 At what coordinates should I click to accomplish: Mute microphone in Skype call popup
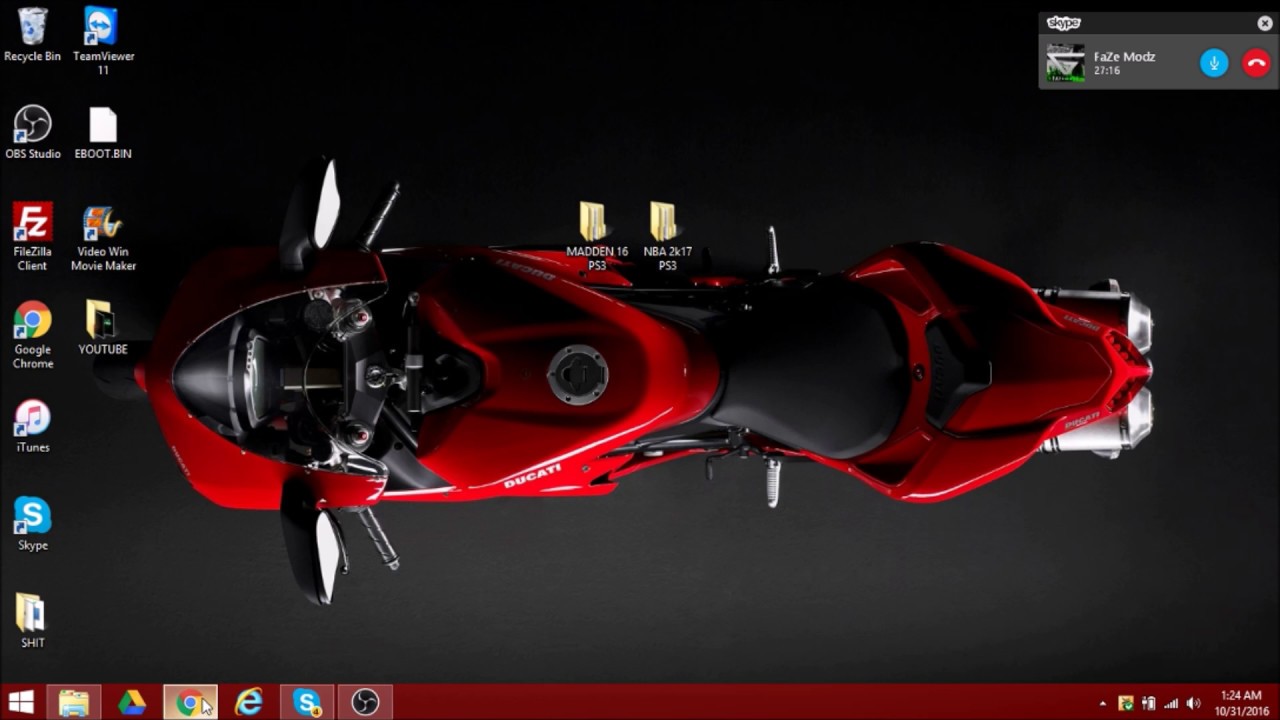point(1214,63)
